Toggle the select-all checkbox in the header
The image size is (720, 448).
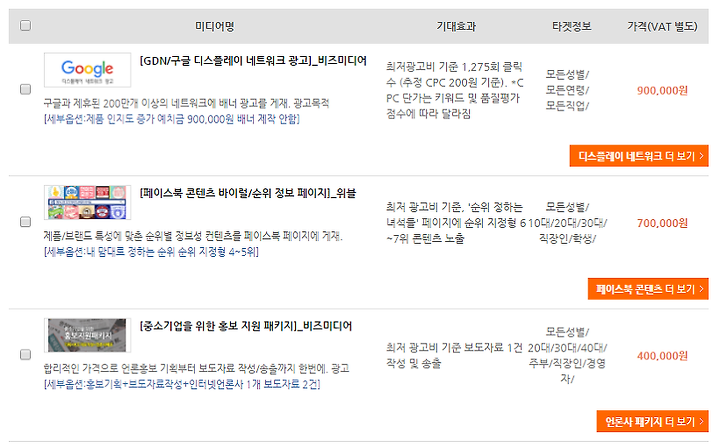click(x=26, y=25)
